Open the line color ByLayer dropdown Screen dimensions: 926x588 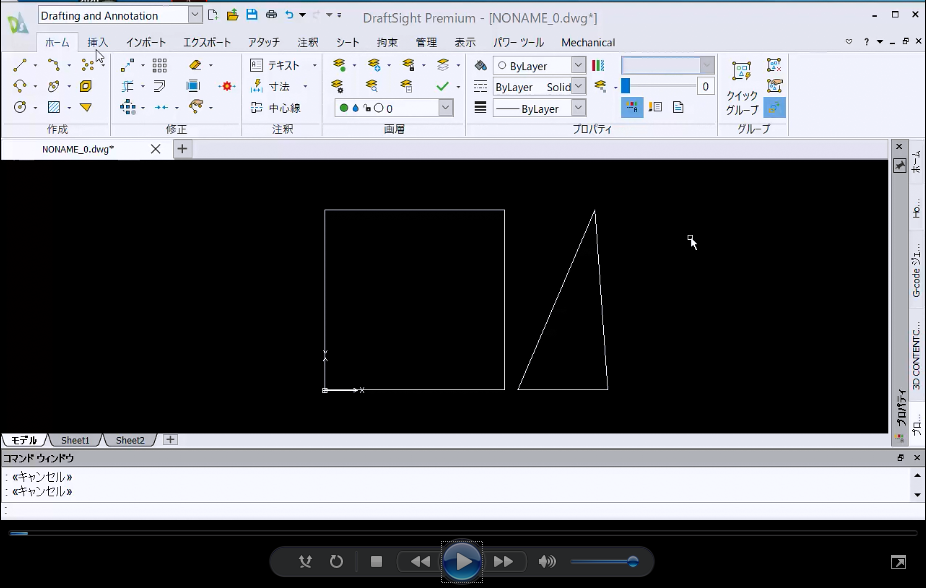(x=578, y=65)
